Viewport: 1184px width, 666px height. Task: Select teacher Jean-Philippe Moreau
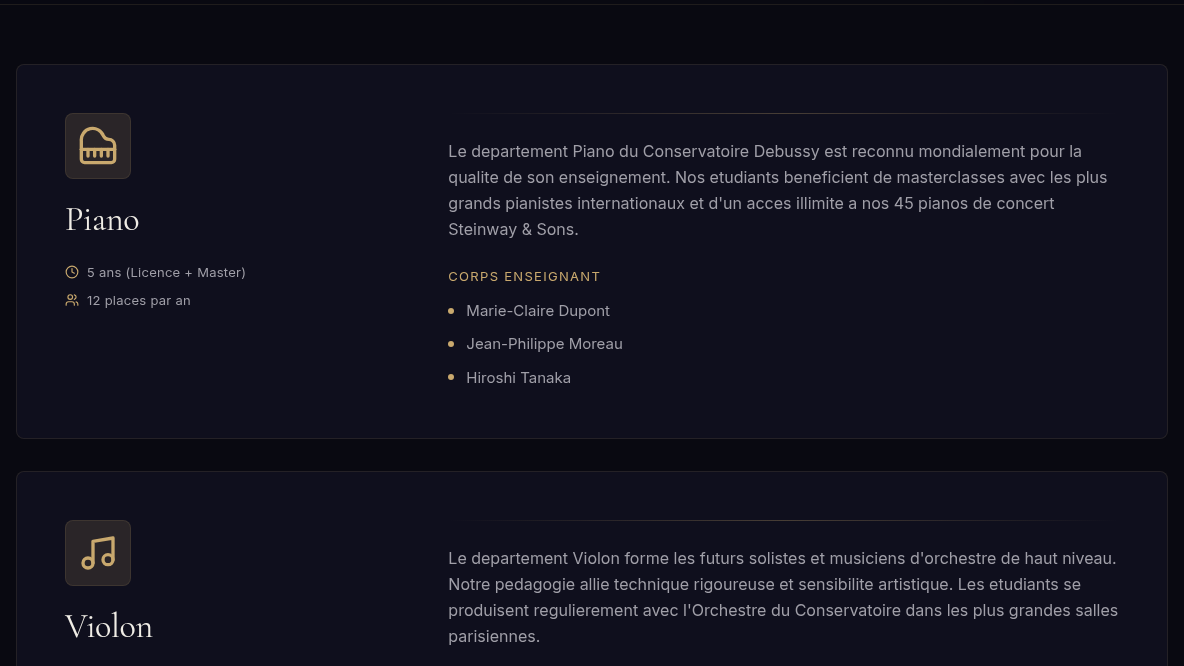coord(544,344)
